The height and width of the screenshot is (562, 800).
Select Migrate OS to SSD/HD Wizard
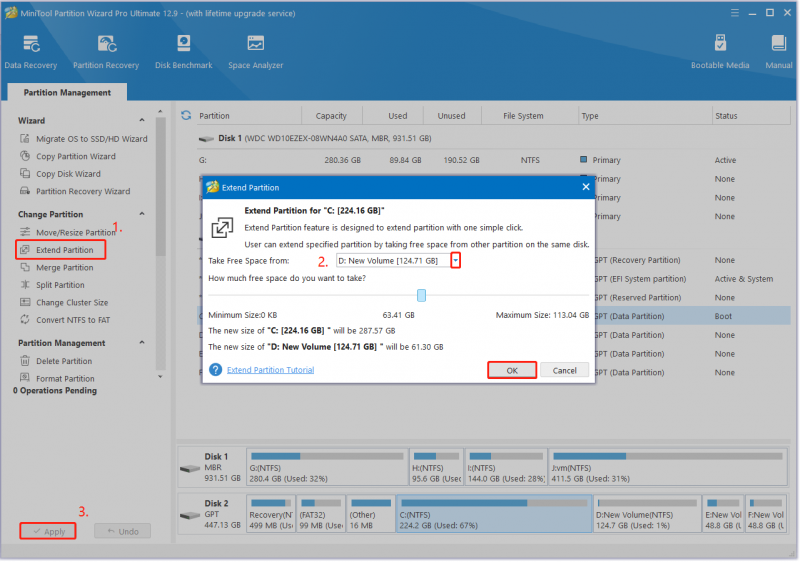84,139
